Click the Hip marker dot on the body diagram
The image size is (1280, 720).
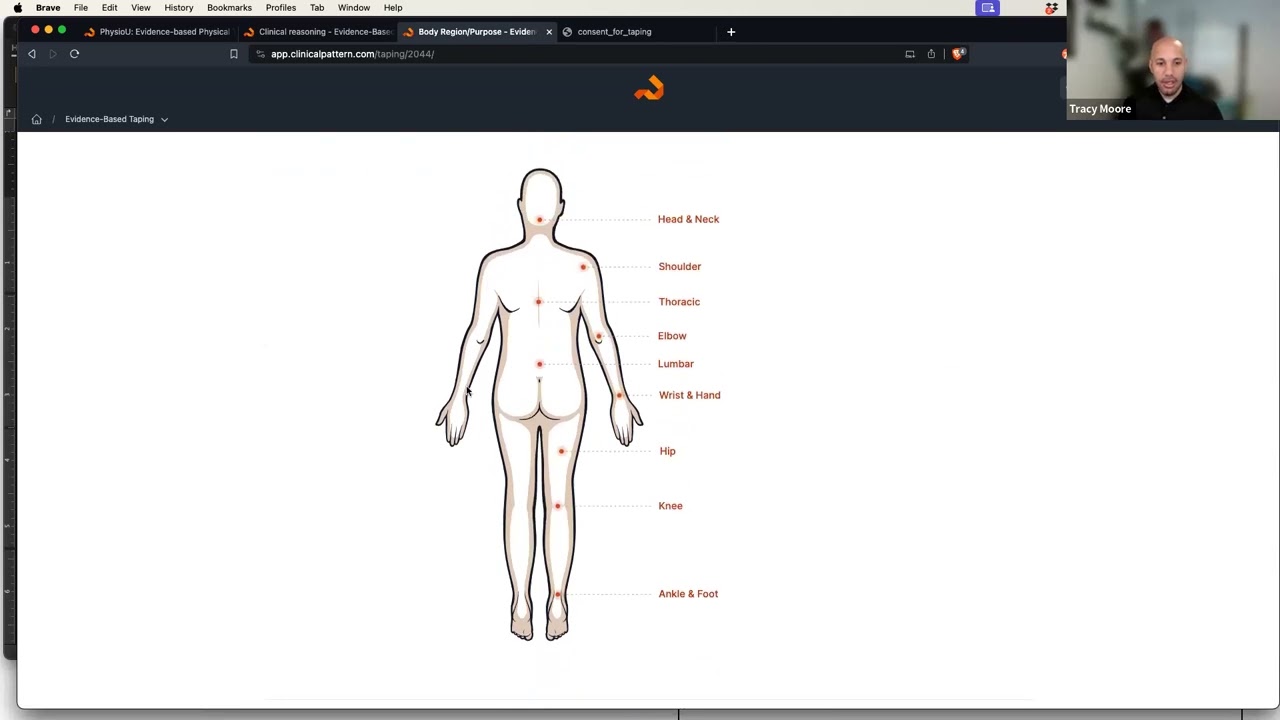click(561, 451)
